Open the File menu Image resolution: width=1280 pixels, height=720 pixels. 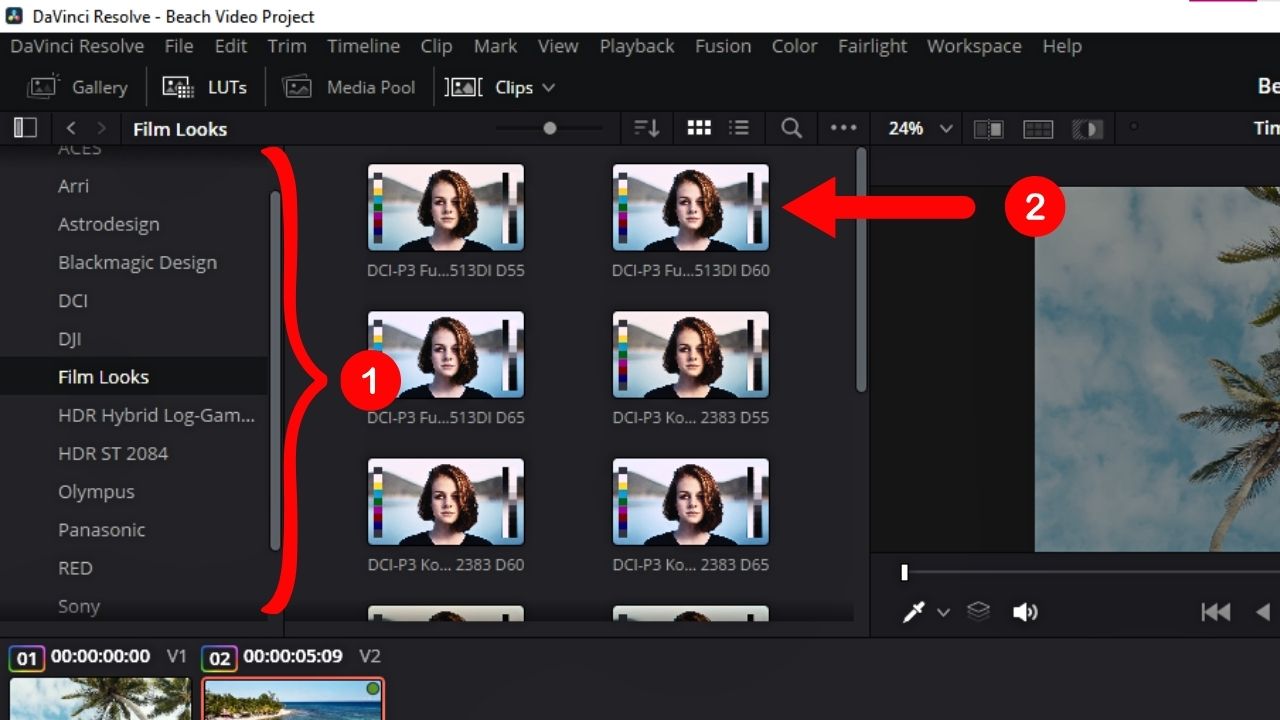click(179, 46)
